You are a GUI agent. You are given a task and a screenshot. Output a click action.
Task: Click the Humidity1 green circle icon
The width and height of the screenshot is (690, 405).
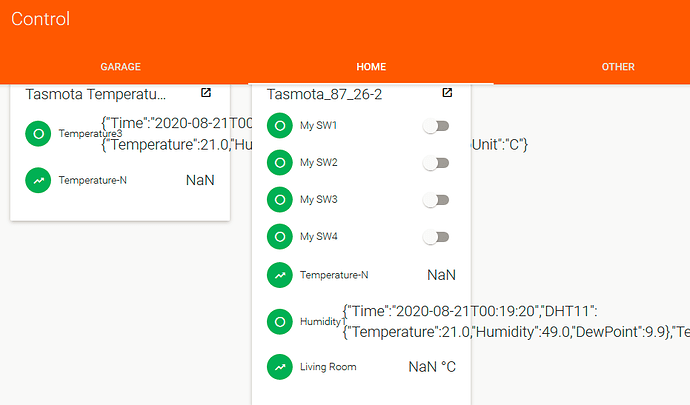[x=280, y=322]
